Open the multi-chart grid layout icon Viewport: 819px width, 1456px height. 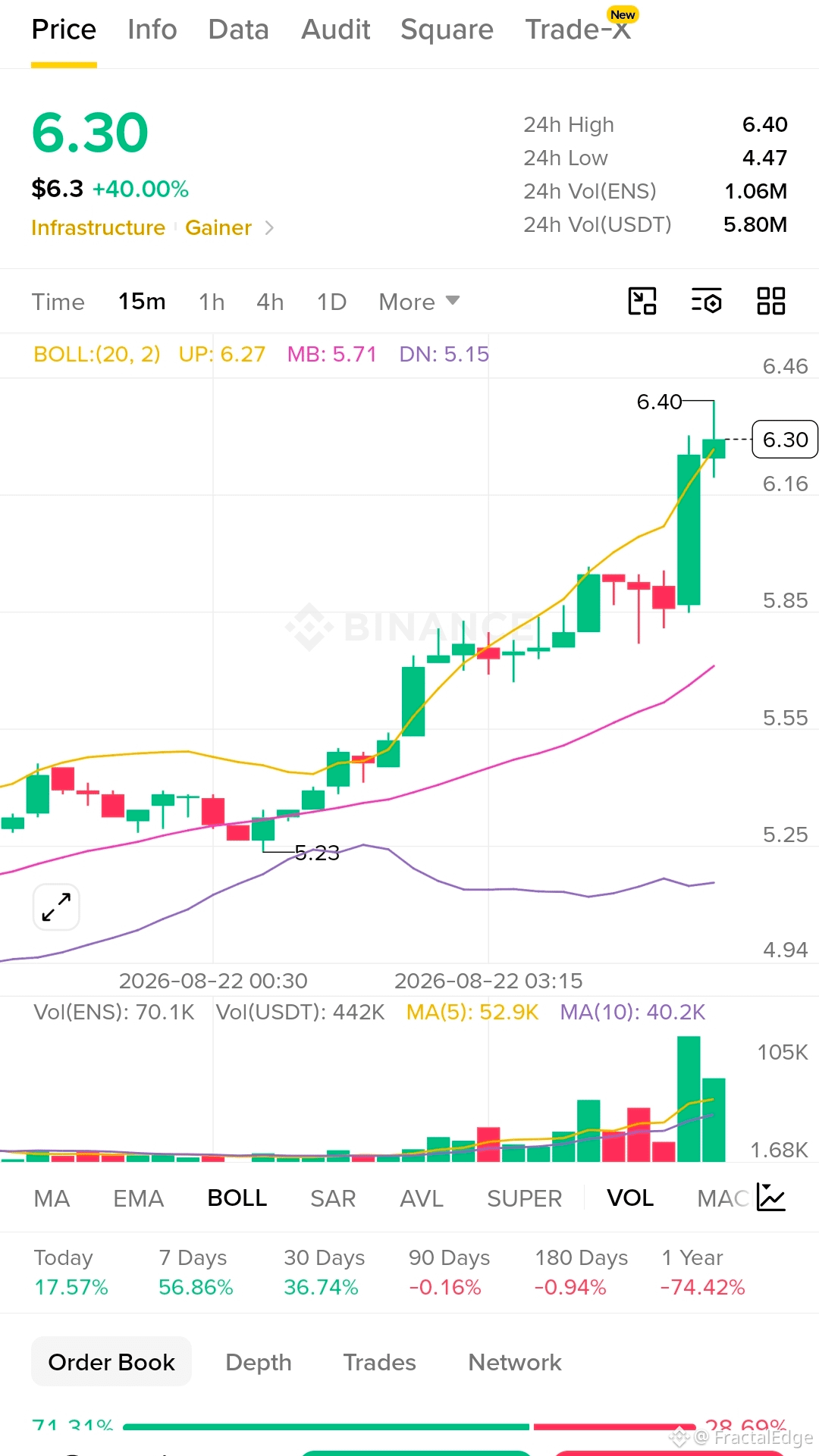click(x=770, y=301)
